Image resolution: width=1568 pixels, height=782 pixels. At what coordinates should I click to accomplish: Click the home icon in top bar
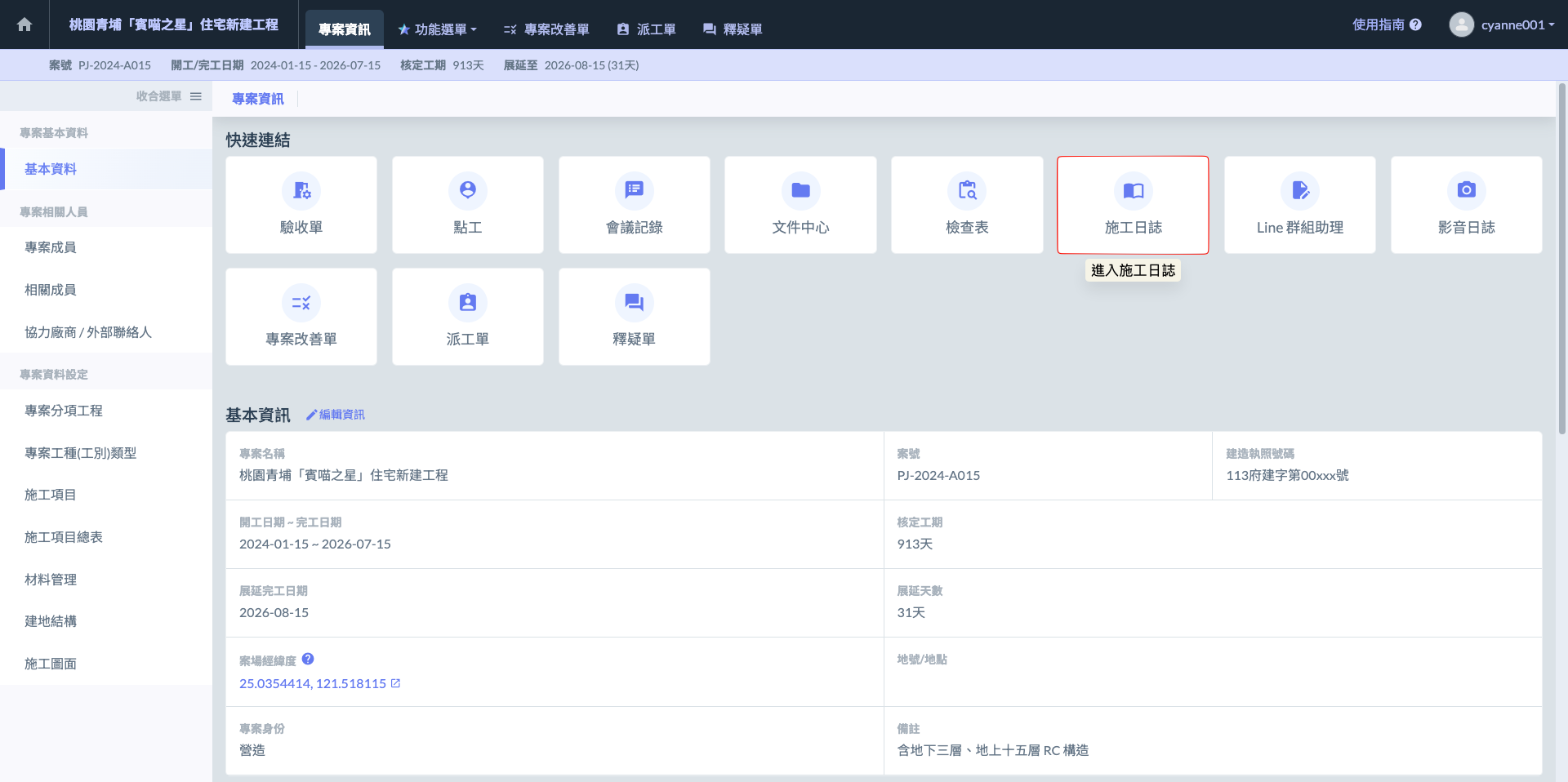click(24, 24)
